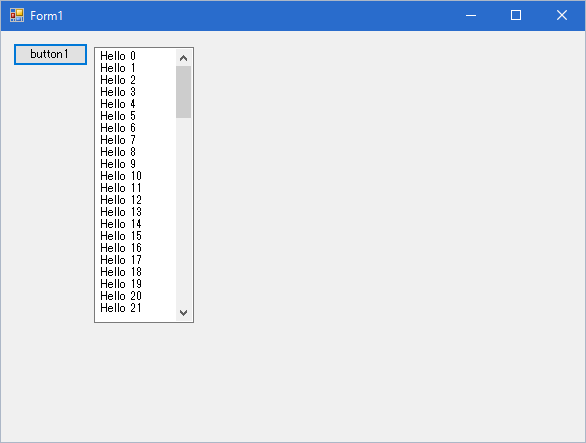Minimize the Form1 window

(x=471, y=15)
